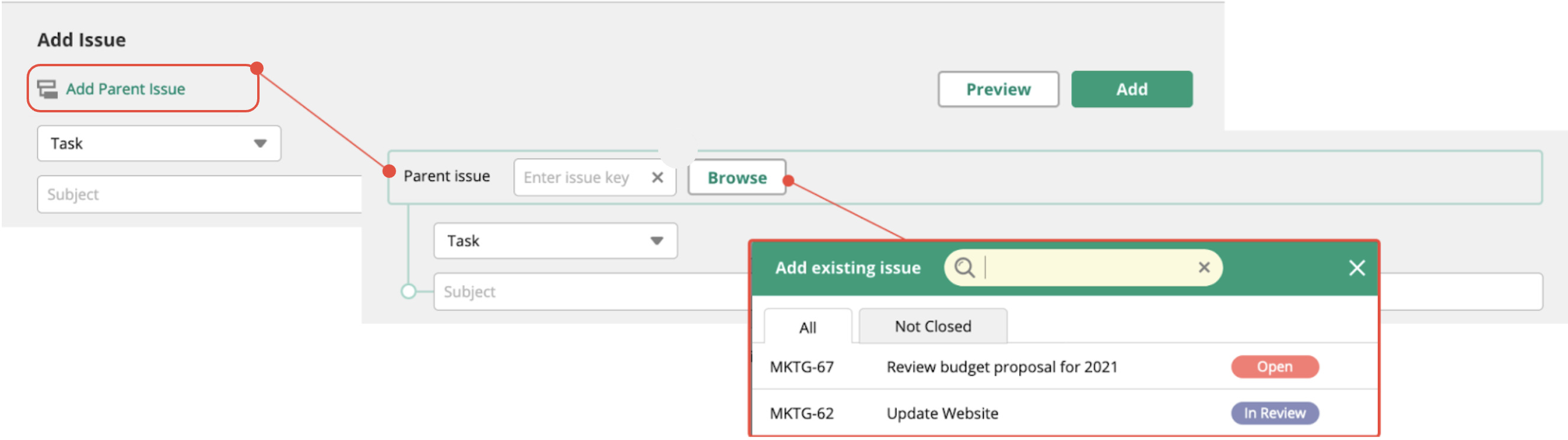Click the magnifier search icon

[964, 267]
